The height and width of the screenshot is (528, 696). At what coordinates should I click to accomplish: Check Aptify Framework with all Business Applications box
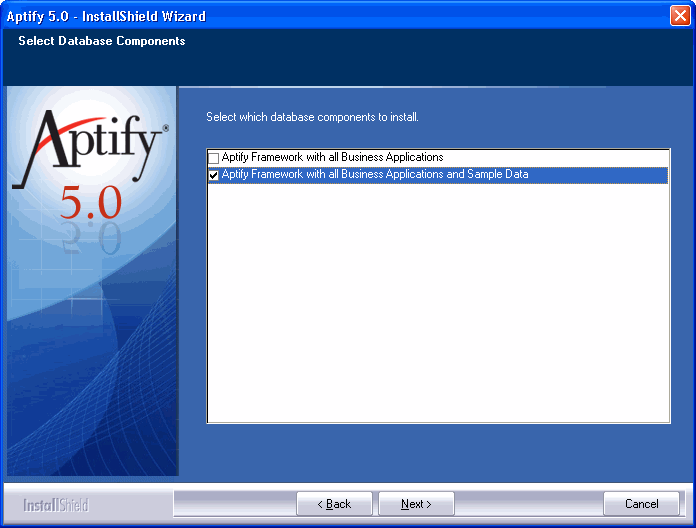coord(214,158)
